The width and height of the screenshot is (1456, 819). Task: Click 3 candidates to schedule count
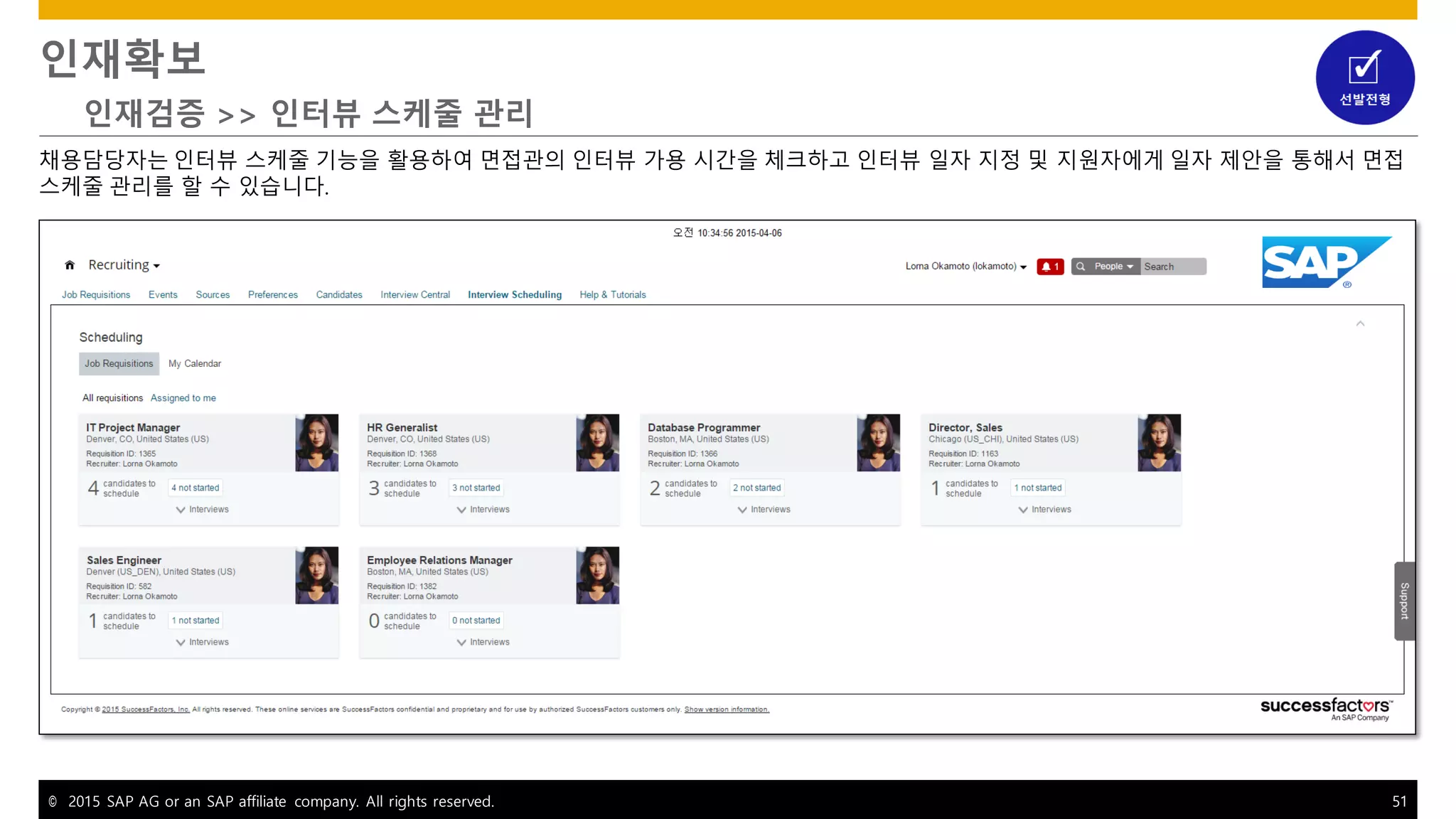click(x=402, y=488)
